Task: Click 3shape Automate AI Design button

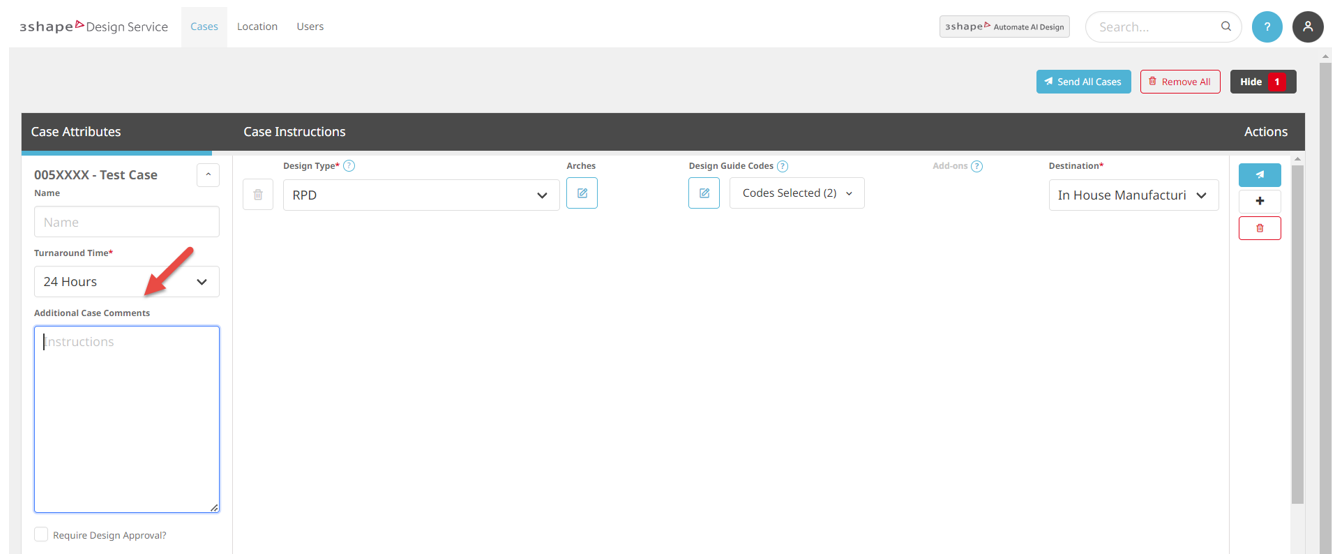Action: [x=1004, y=27]
